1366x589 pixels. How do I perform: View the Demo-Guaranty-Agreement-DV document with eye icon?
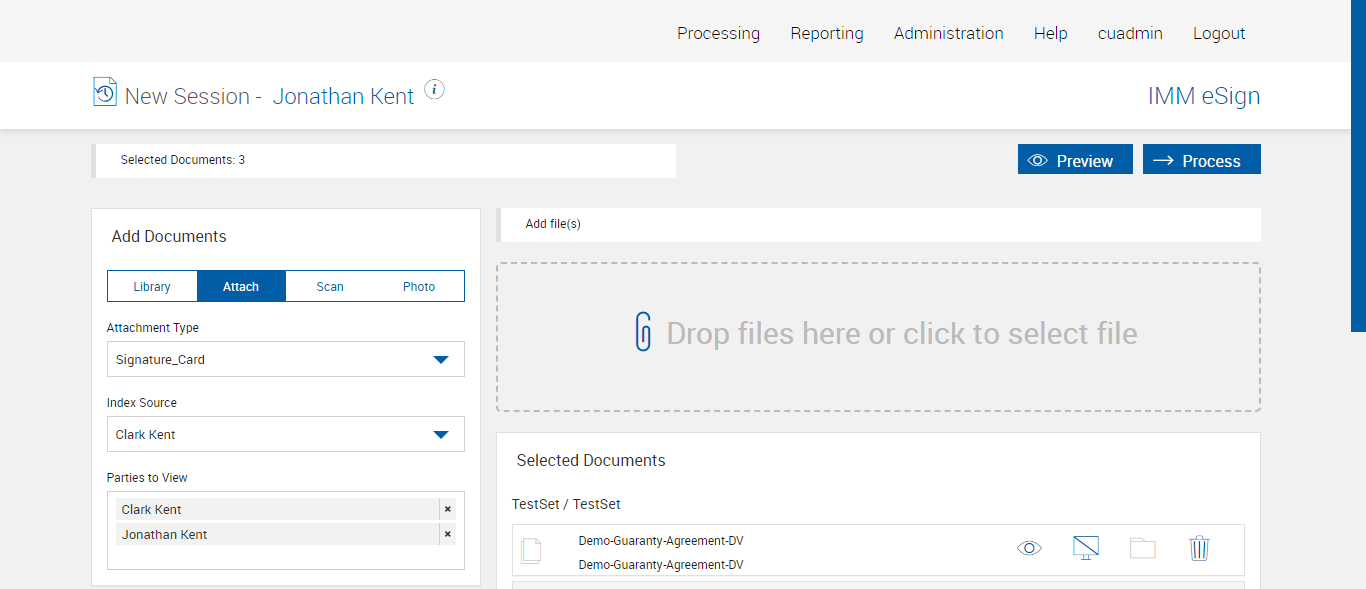pos(1029,548)
